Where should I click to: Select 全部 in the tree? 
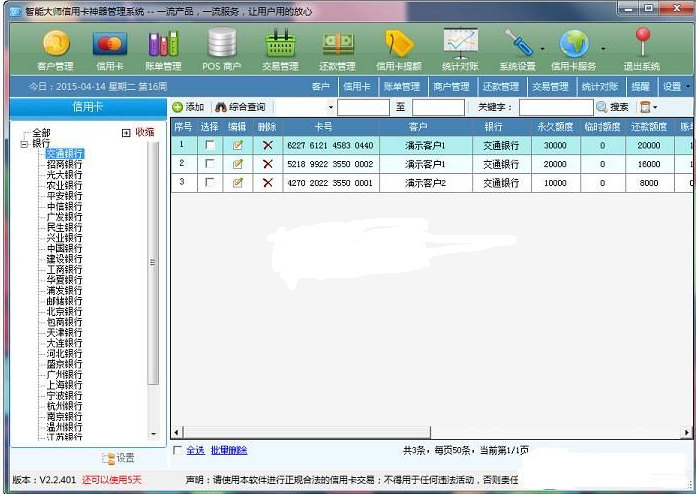[x=41, y=133]
